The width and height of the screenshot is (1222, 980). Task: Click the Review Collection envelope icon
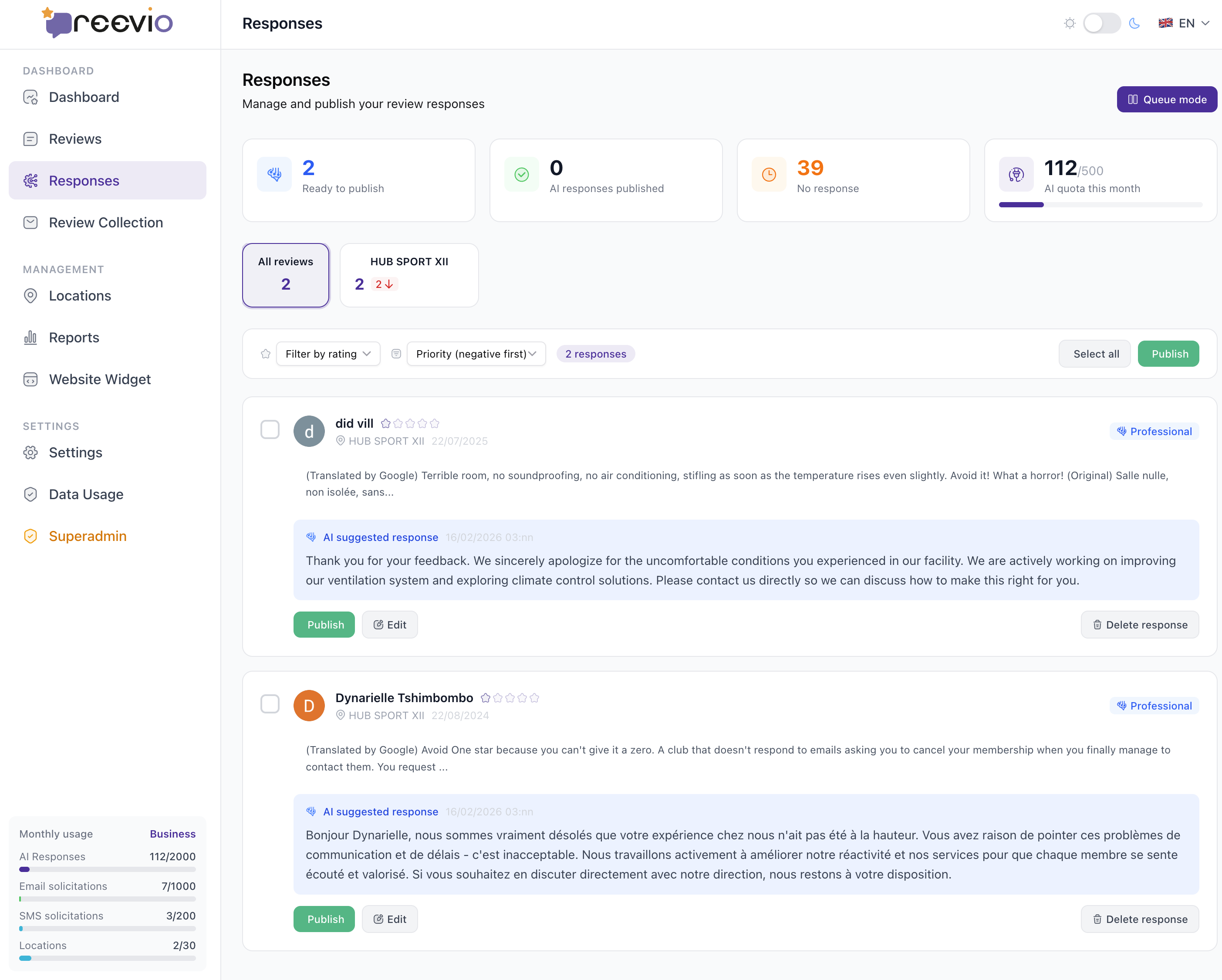coord(30,222)
